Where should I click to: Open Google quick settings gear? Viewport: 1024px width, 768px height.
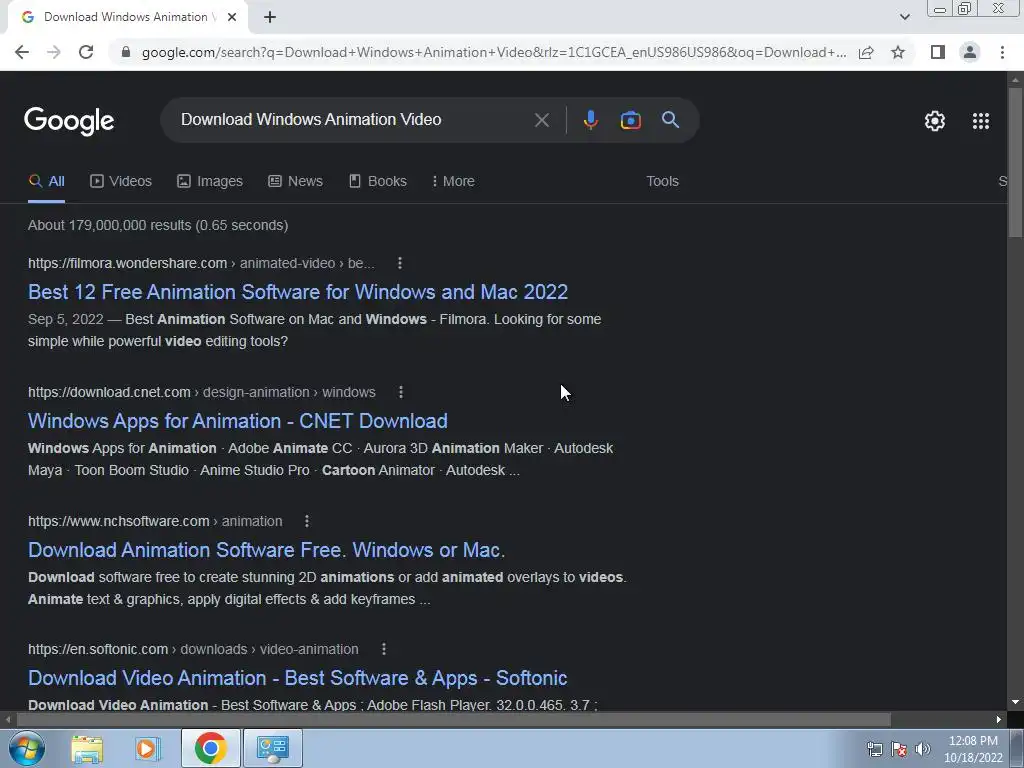(935, 121)
